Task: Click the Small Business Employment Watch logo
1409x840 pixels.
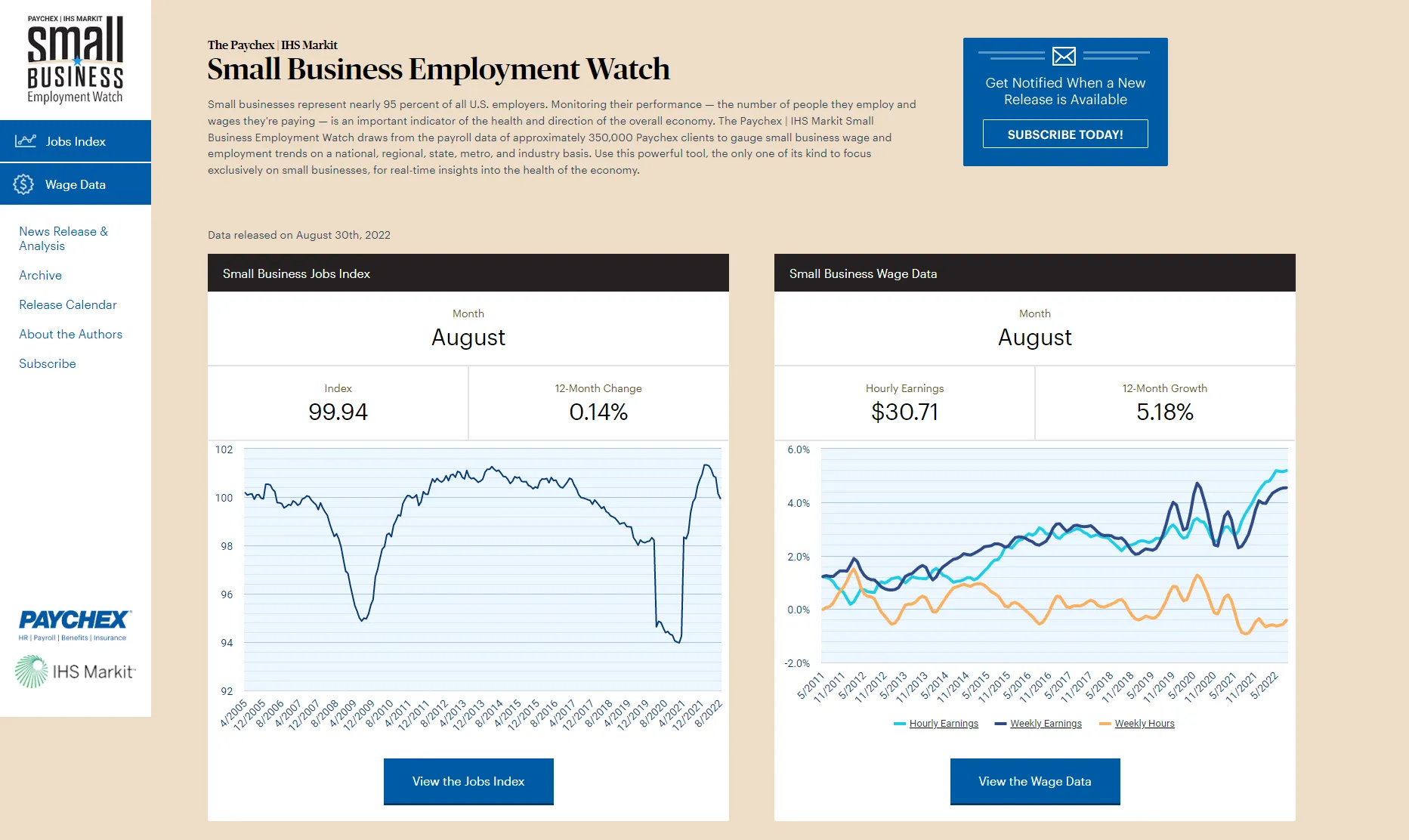Action: coord(76,60)
